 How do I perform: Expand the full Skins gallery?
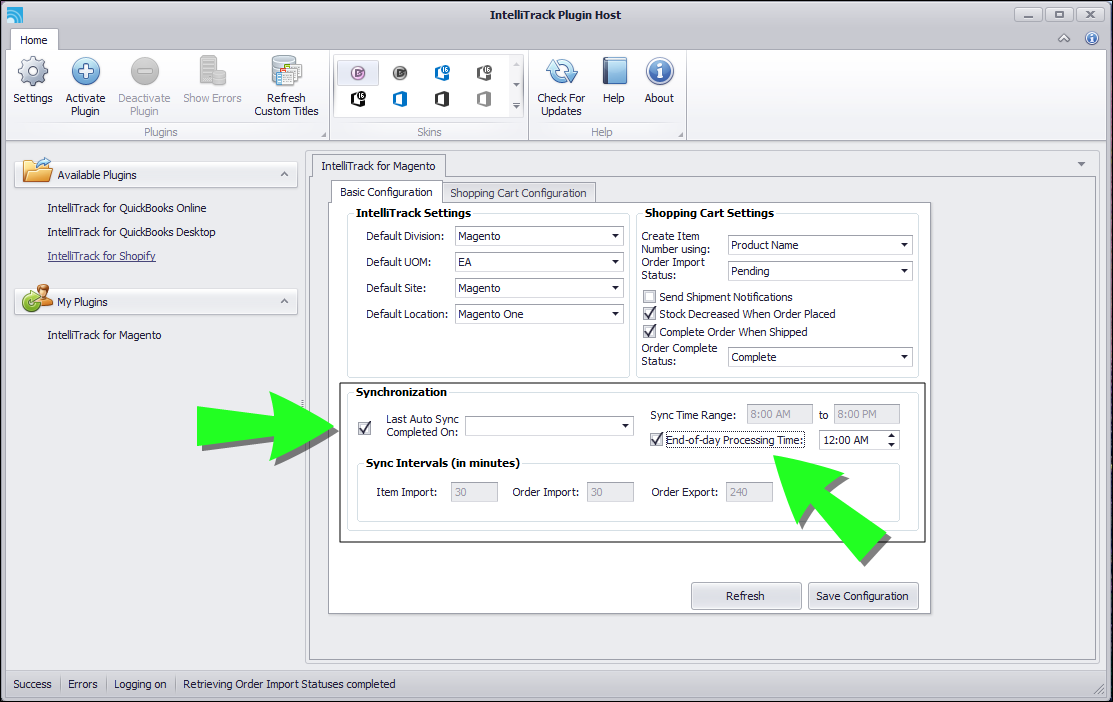(x=517, y=106)
